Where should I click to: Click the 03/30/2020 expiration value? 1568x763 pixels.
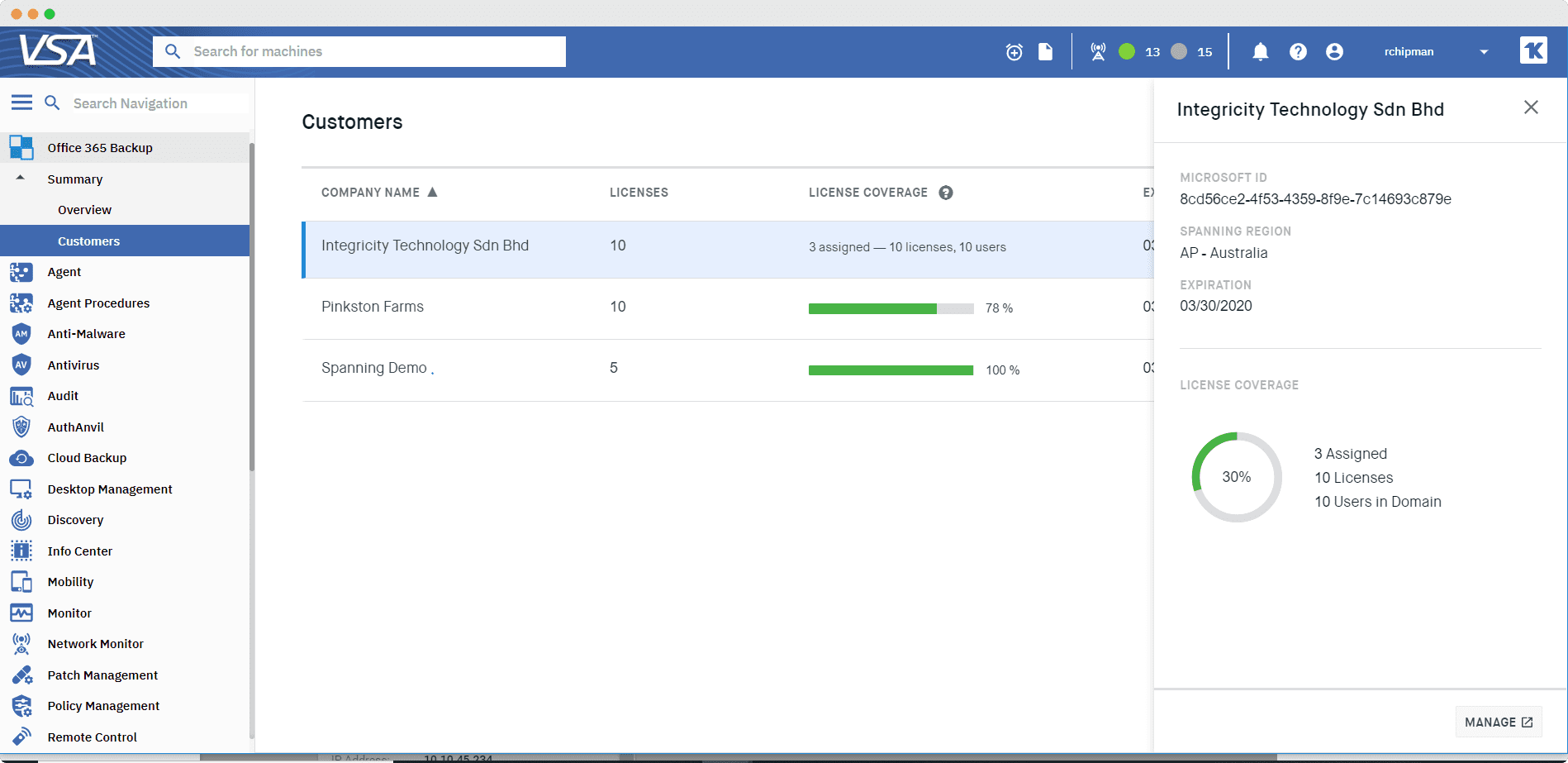click(x=1216, y=306)
